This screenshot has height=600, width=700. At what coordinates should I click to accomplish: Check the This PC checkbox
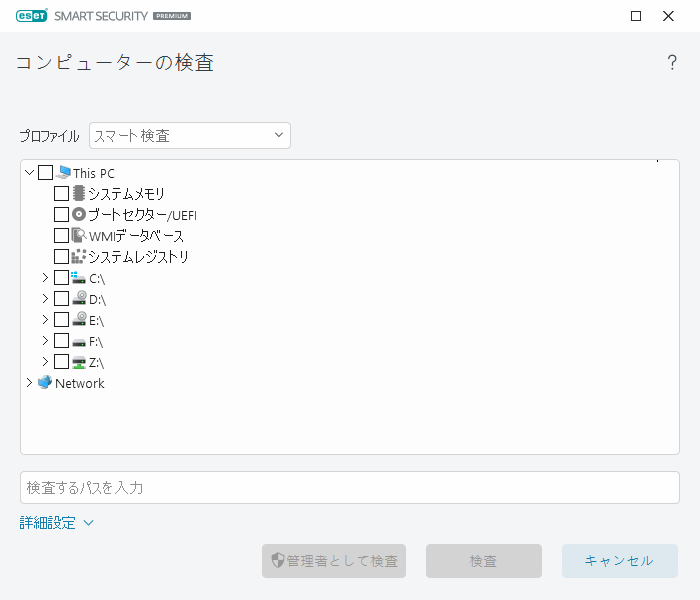pyautogui.click(x=46, y=173)
